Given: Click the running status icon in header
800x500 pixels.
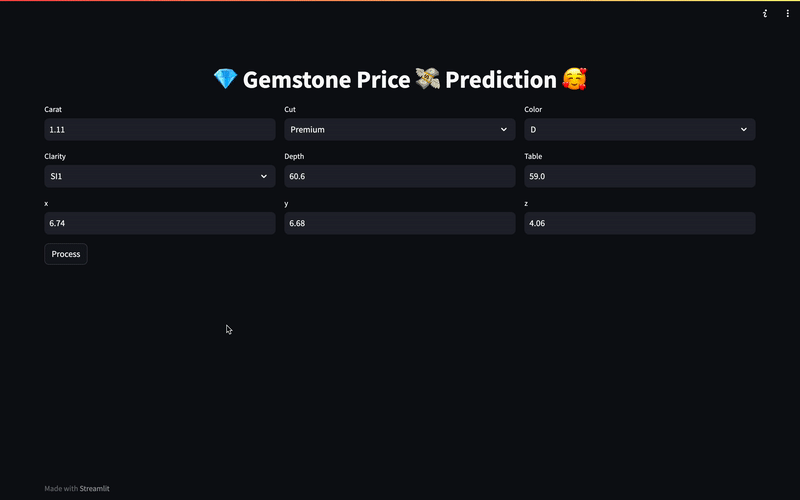Looking at the screenshot, I should pos(765,14).
